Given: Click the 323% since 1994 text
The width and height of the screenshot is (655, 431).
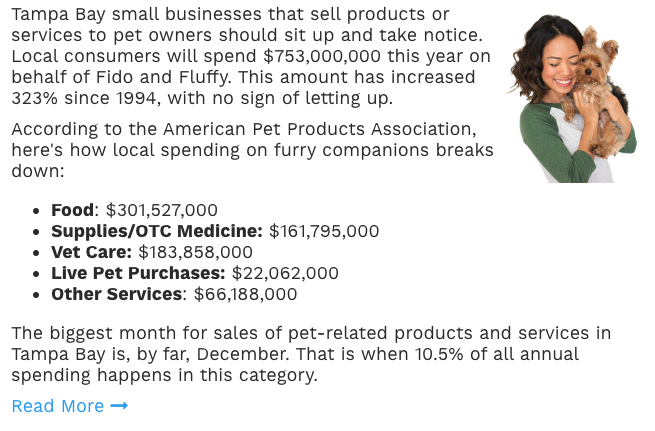Looking at the screenshot, I should (x=84, y=98).
